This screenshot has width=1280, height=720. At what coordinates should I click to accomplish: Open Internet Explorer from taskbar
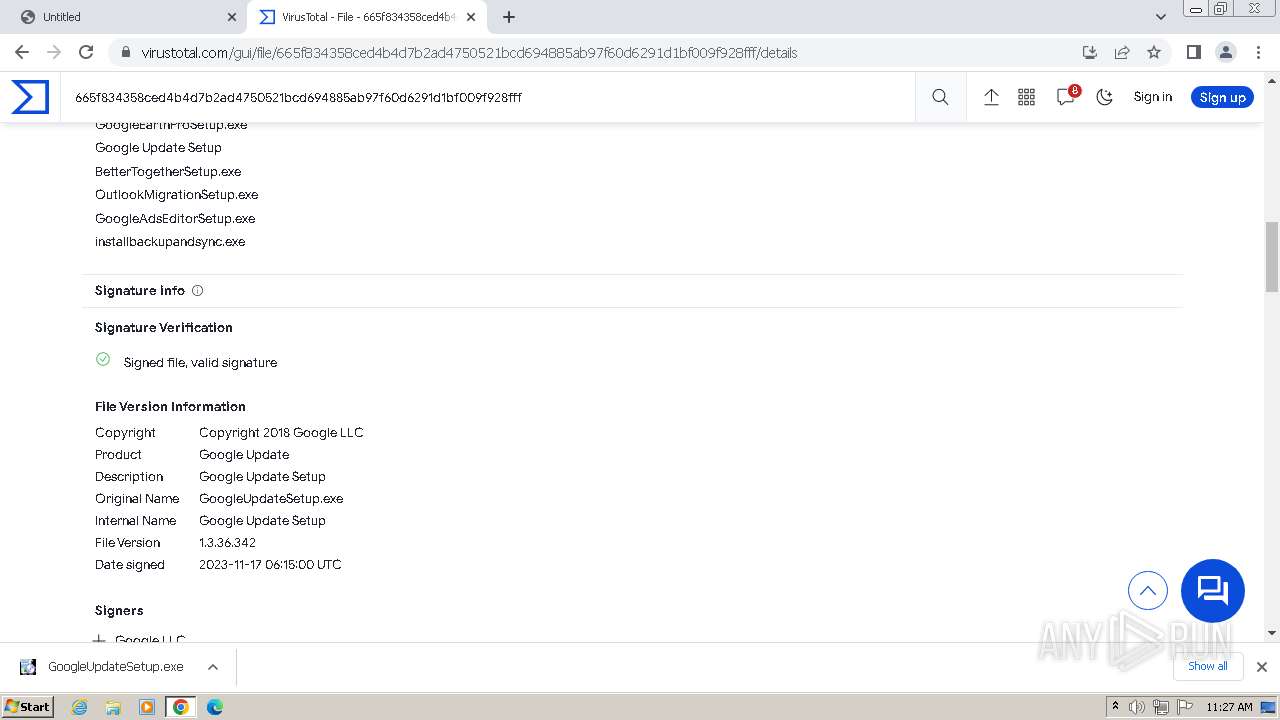click(79, 707)
